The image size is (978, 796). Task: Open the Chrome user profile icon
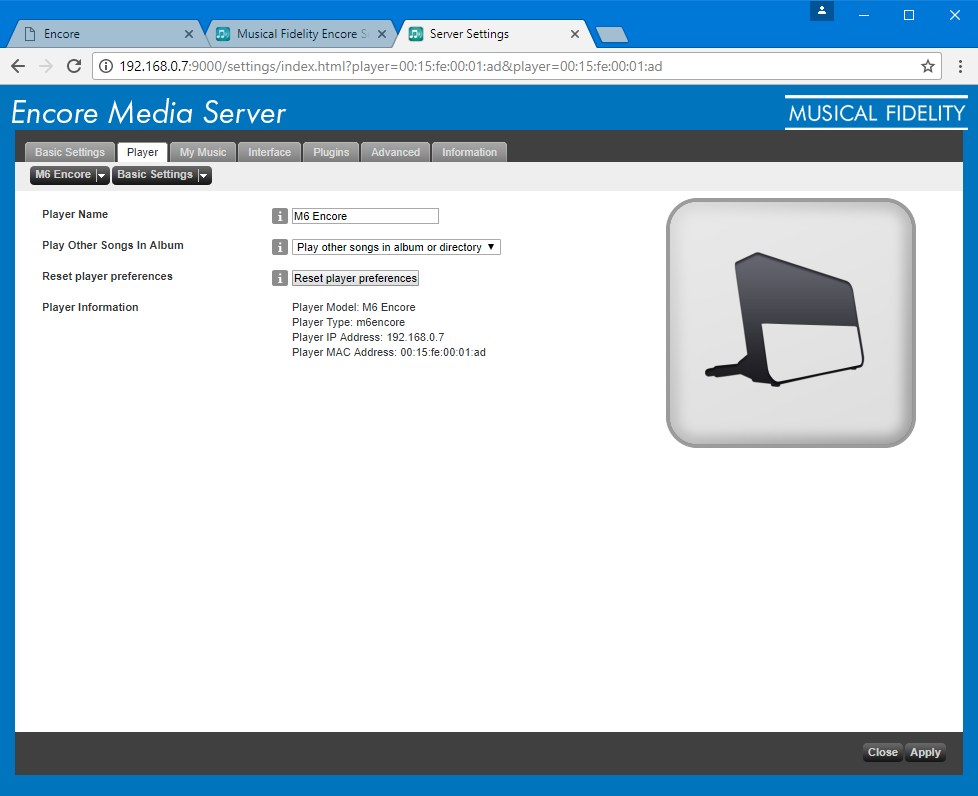[822, 11]
